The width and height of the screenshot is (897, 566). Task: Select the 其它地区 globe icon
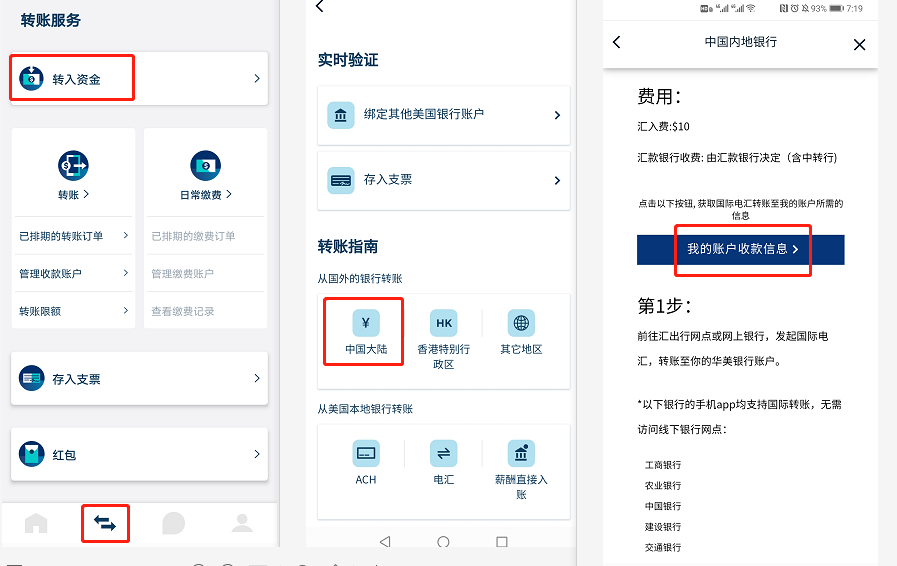[x=521, y=323]
